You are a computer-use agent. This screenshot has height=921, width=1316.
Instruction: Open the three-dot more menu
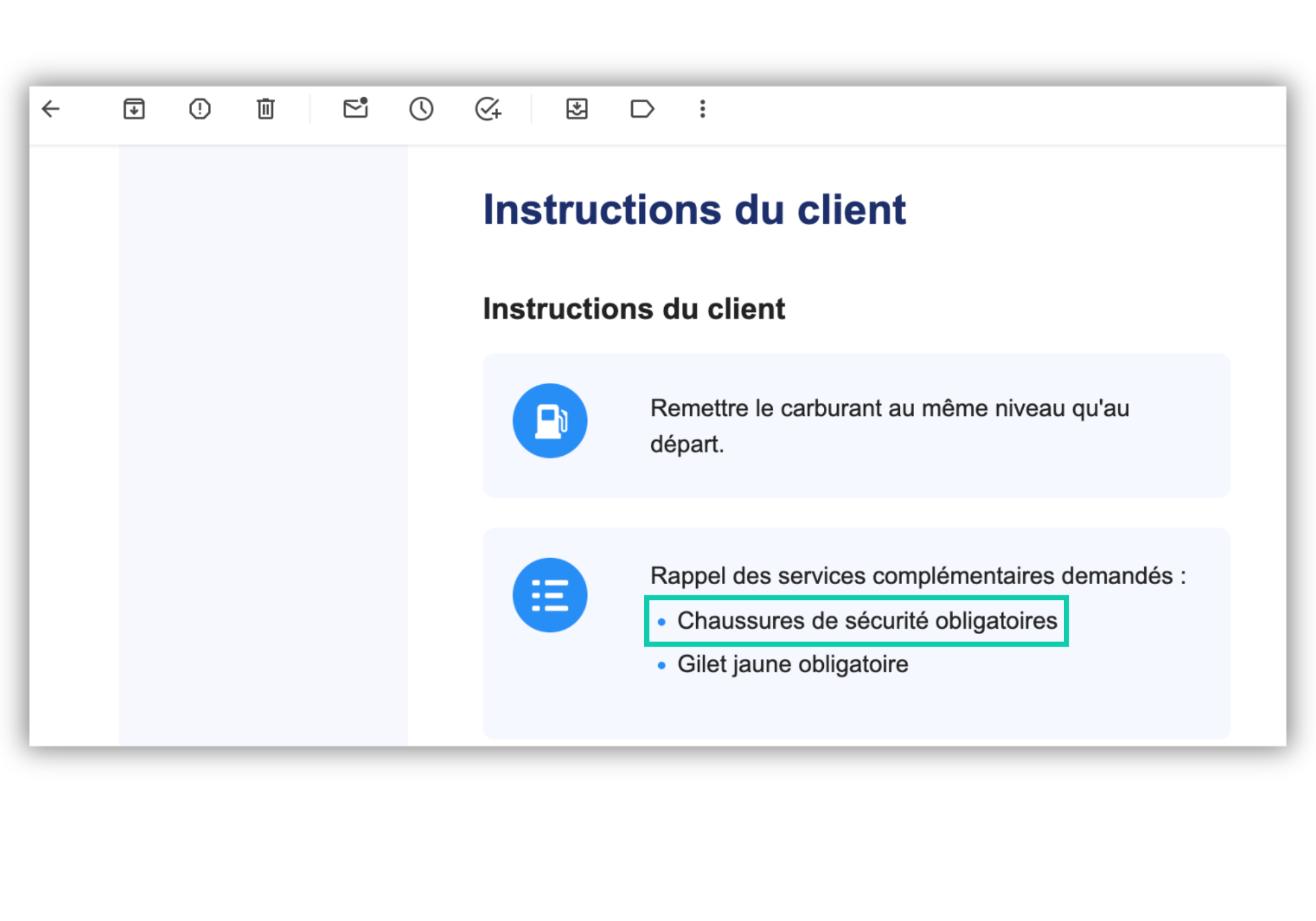(x=703, y=109)
